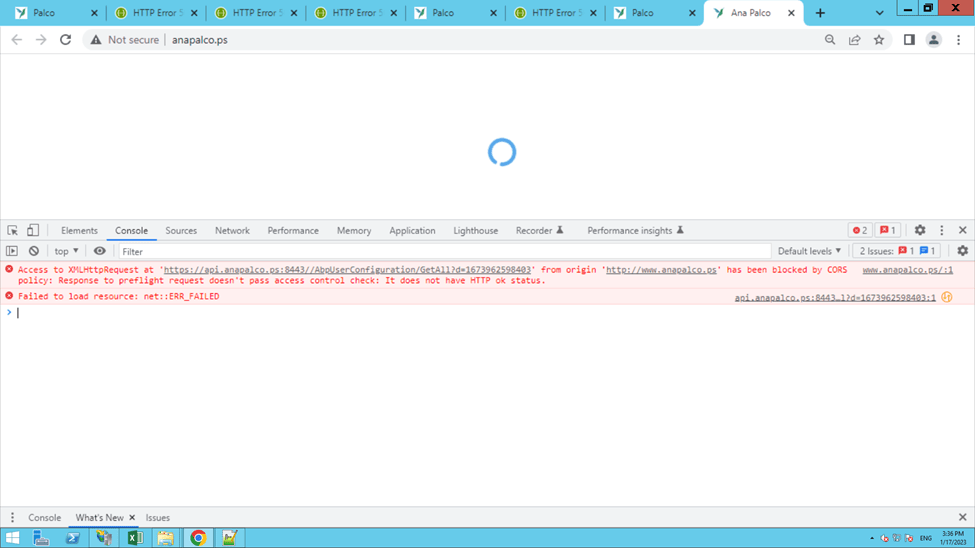
Task: Open a new browser tab
Action: click(820, 13)
